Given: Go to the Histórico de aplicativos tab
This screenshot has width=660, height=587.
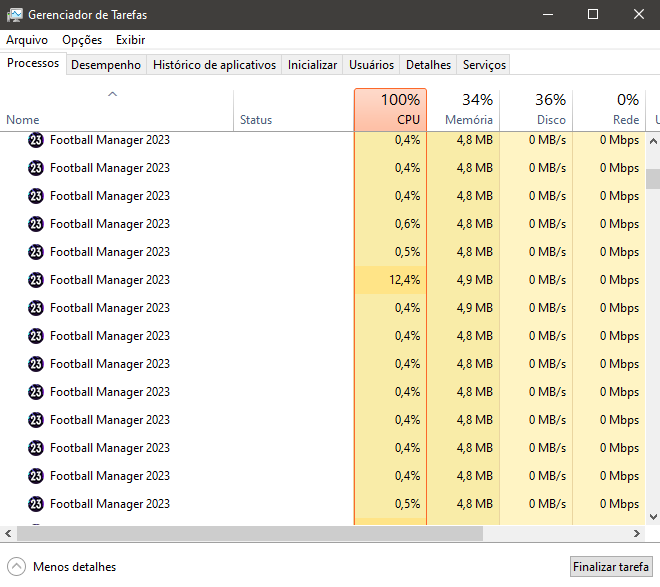Looking at the screenshot, I should coord(214,65).
